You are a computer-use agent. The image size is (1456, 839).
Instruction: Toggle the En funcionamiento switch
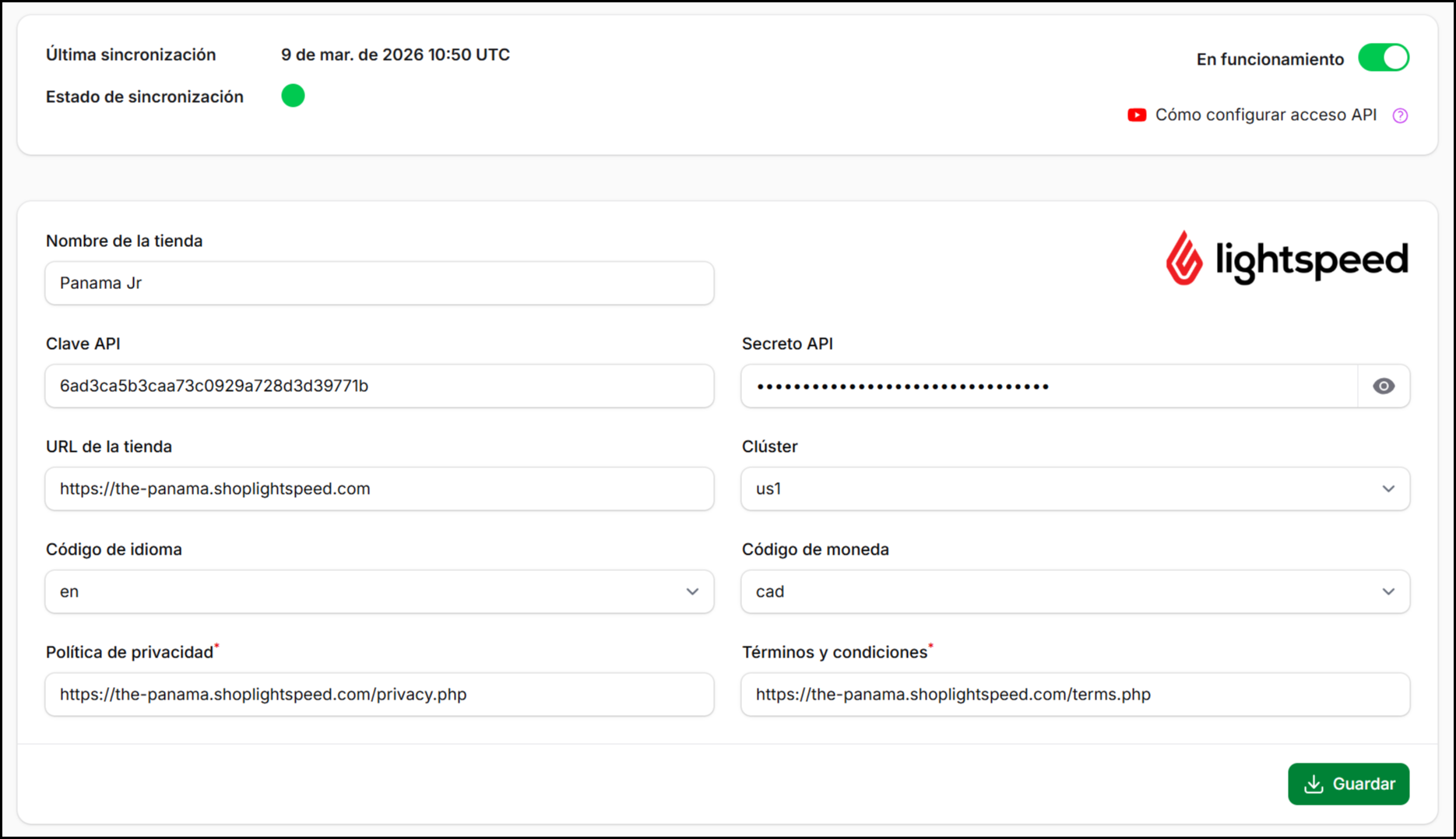pyautogui.click(x=1383, y=58)
